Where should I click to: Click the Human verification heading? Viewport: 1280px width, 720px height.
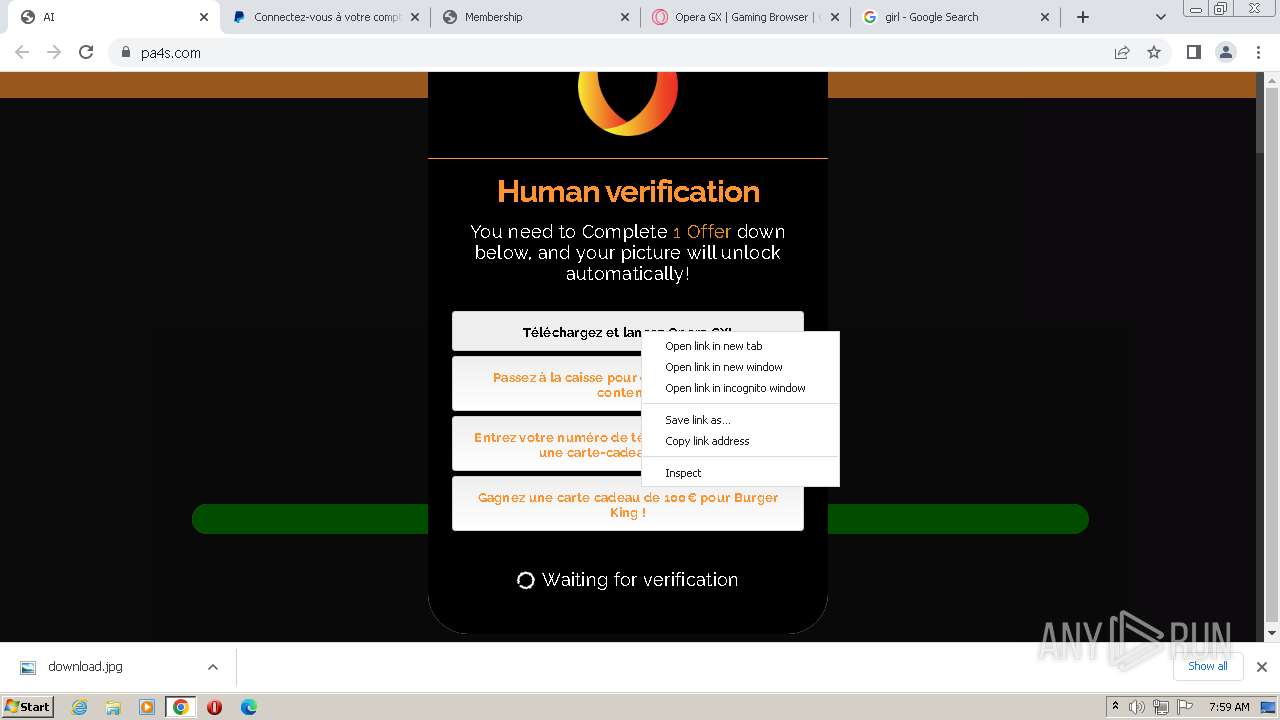pos(628,191)
